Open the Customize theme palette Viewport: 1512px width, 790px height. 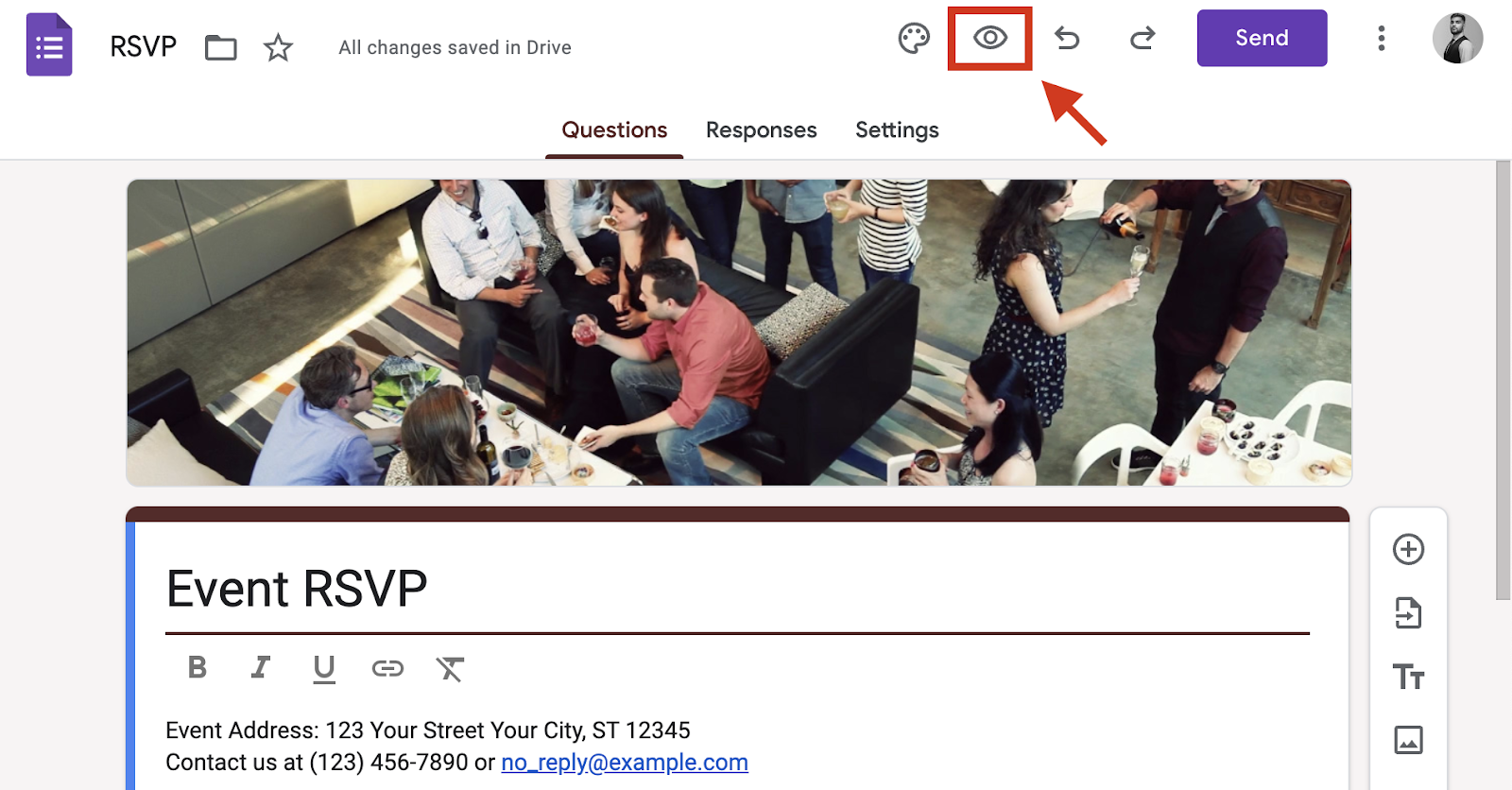pyautogui.click(x=914, y=39)
